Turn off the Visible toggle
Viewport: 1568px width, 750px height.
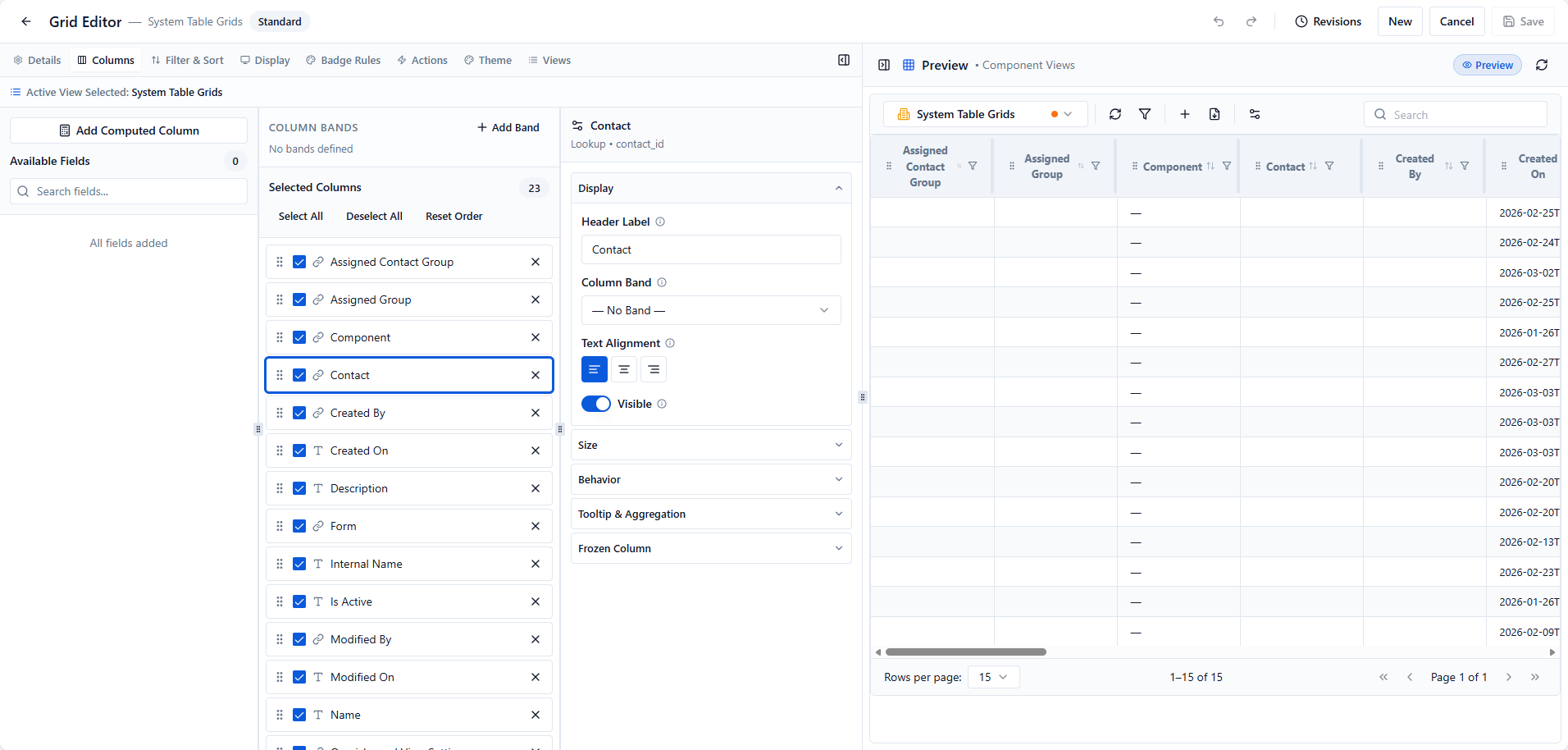pyautogui.click(x=596, y=404)
